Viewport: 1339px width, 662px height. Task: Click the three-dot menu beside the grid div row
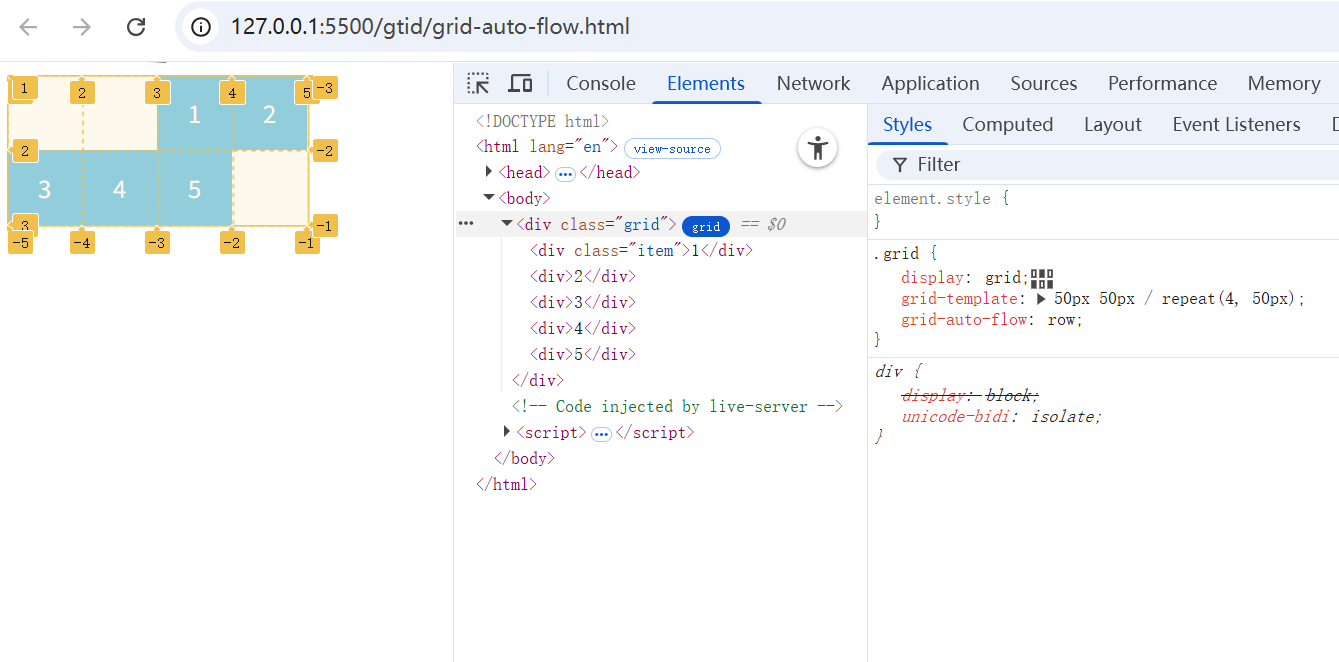466,224
